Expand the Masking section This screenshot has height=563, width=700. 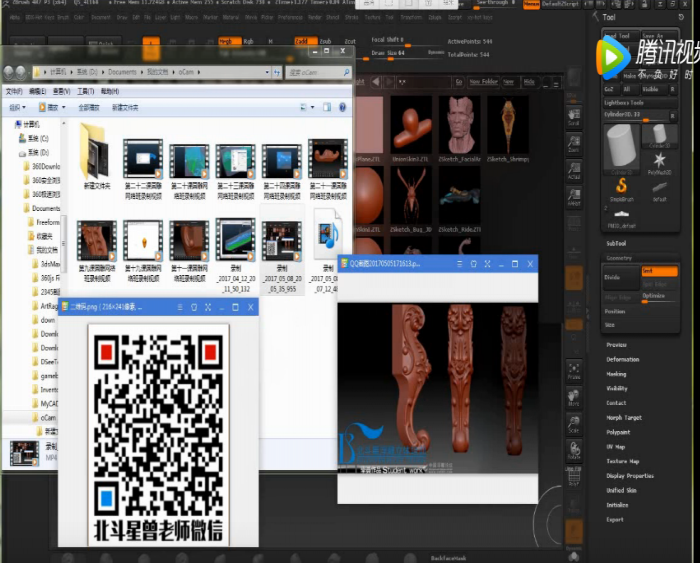(616, 374)
